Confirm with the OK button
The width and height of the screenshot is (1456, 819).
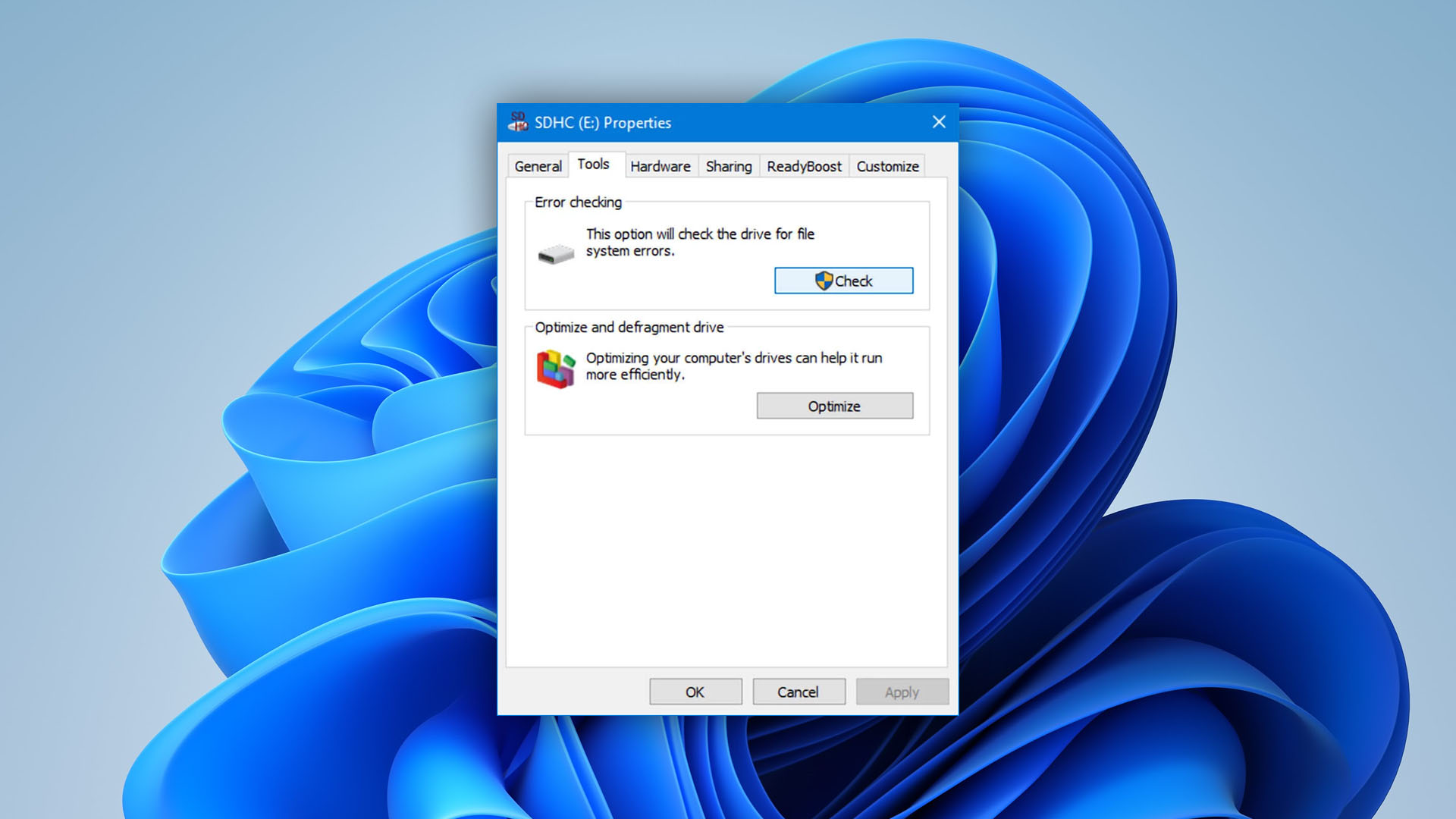[x=695, y=692]
